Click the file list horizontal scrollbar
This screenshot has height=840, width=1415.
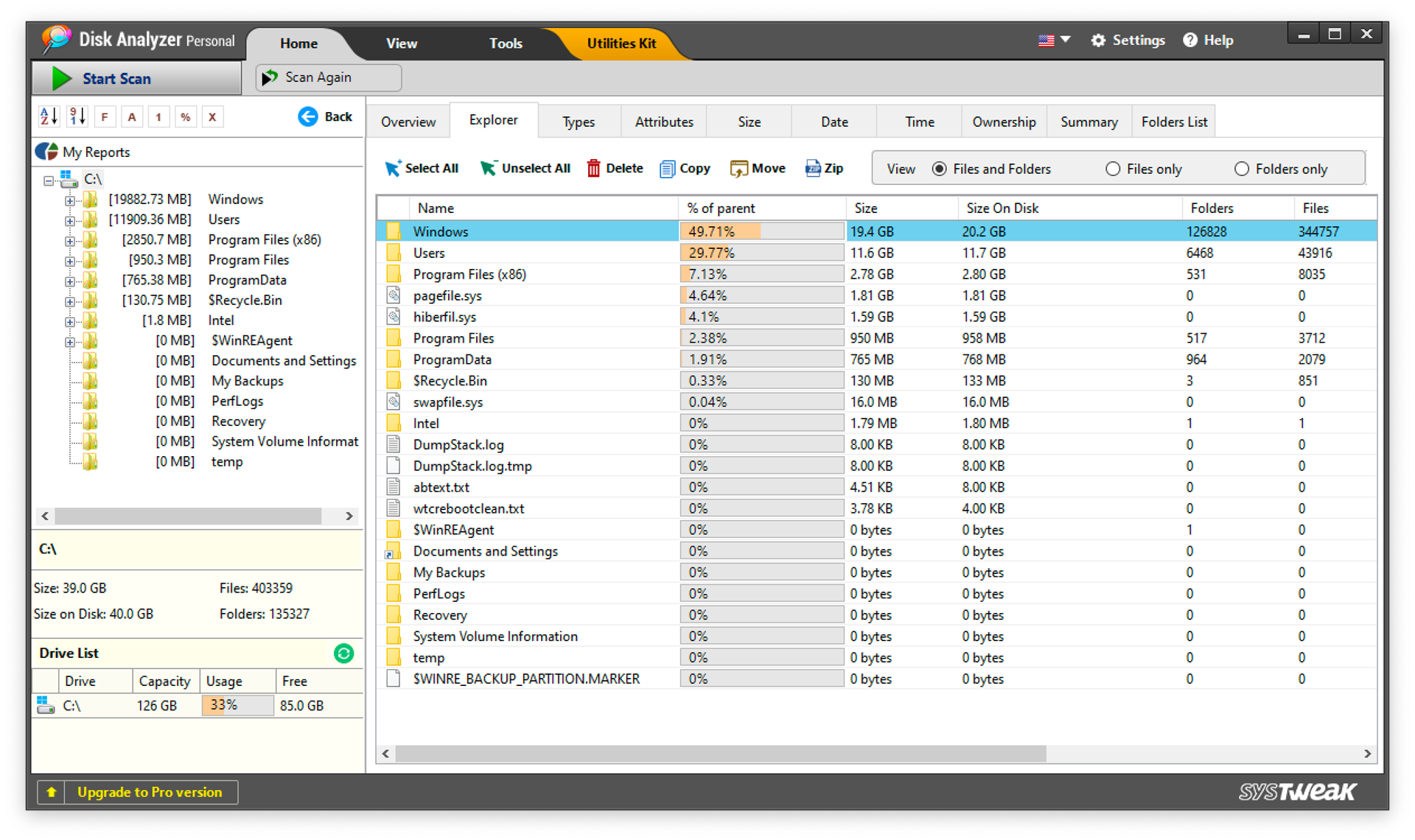click(721, 754)
